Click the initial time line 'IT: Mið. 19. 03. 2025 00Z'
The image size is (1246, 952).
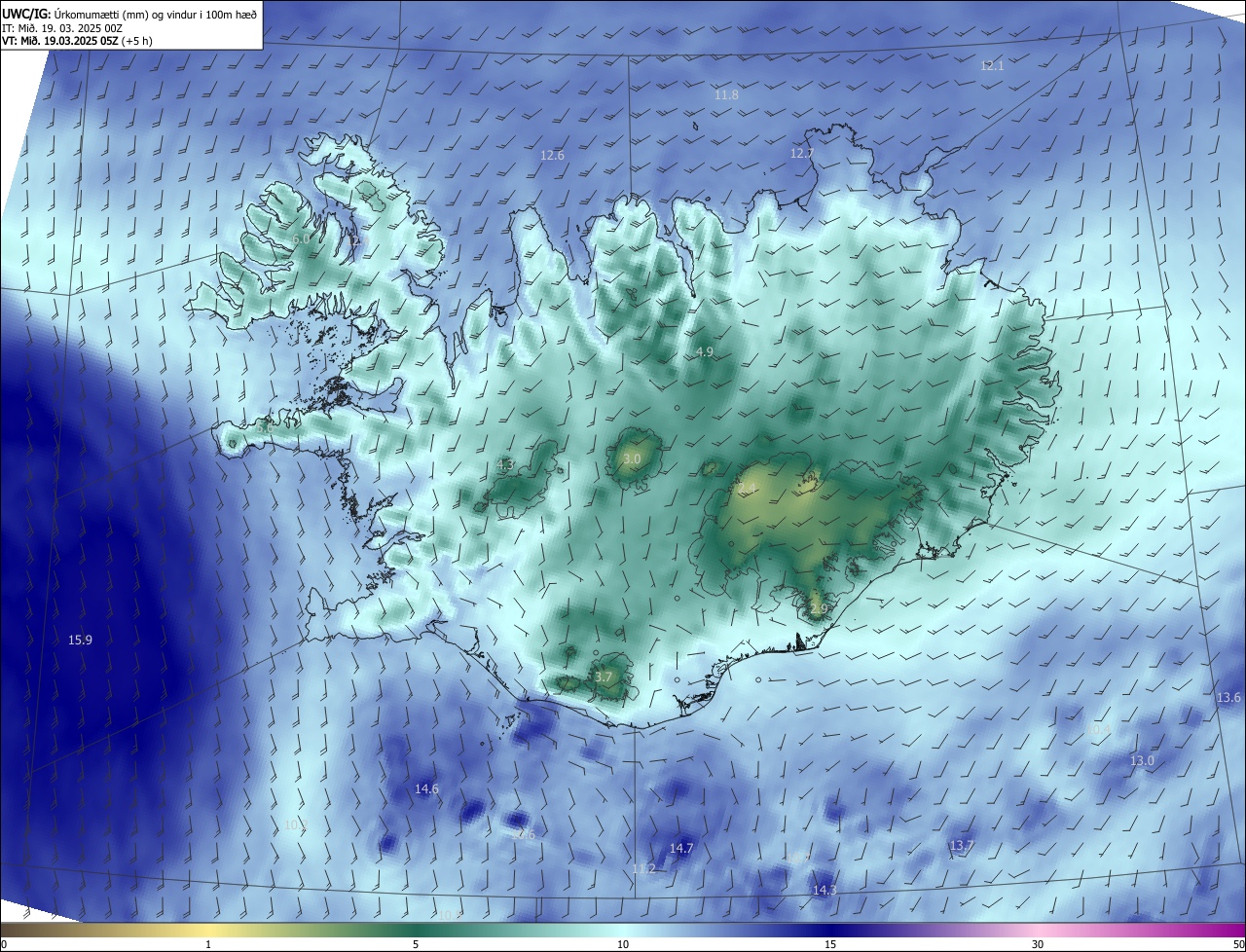(63, 27)
